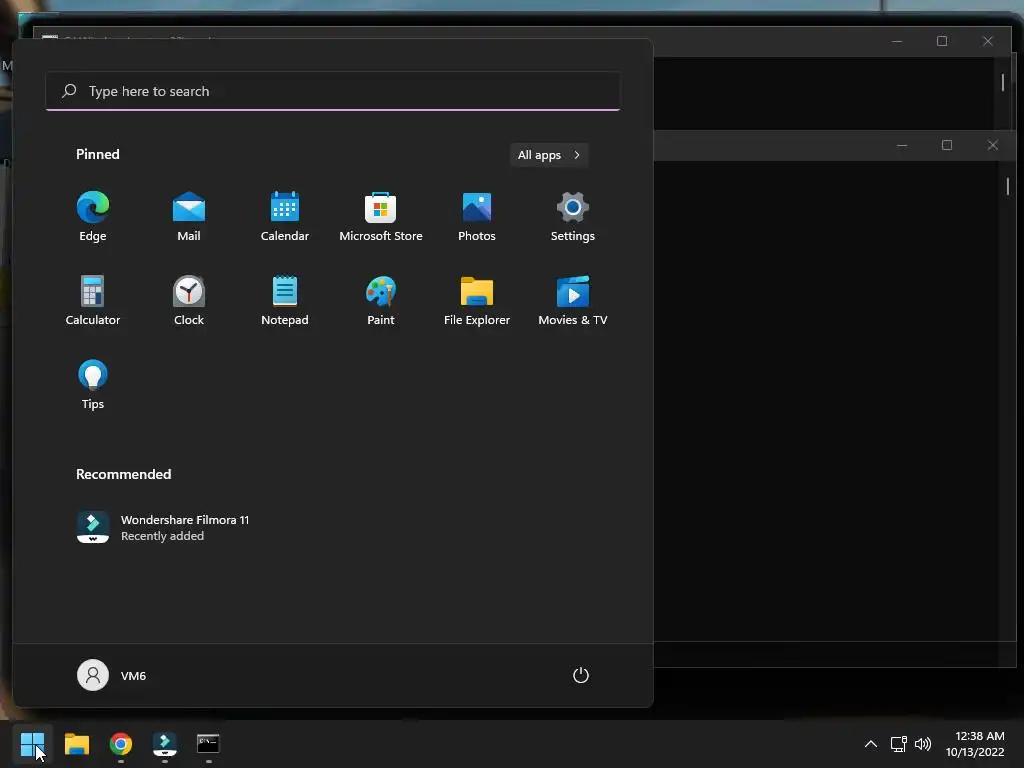
Task: Minimize the rear console window
Action: point(897,41)
